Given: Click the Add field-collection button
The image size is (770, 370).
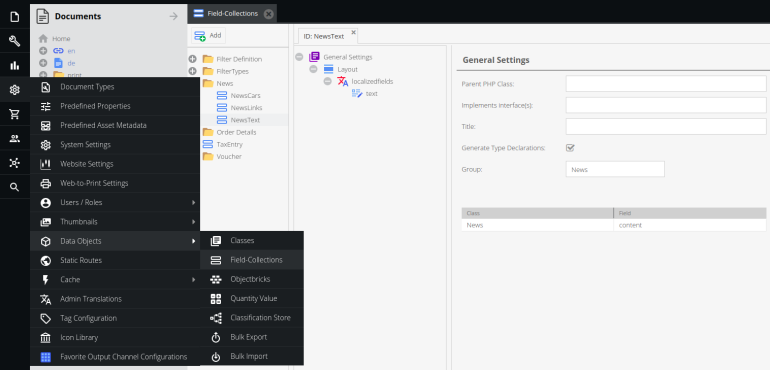Looking at the screenshot, I should (x=208, y=35).
